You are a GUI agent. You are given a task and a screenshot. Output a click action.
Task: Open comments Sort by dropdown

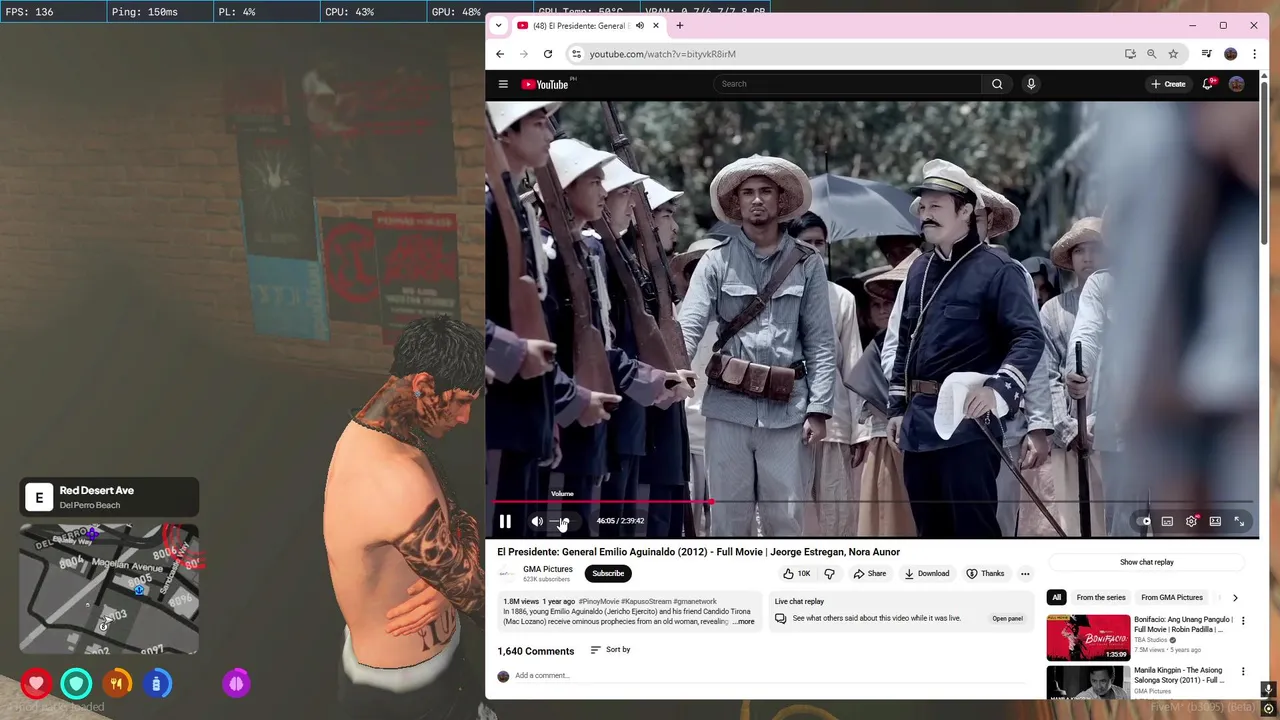coord(610,650)
